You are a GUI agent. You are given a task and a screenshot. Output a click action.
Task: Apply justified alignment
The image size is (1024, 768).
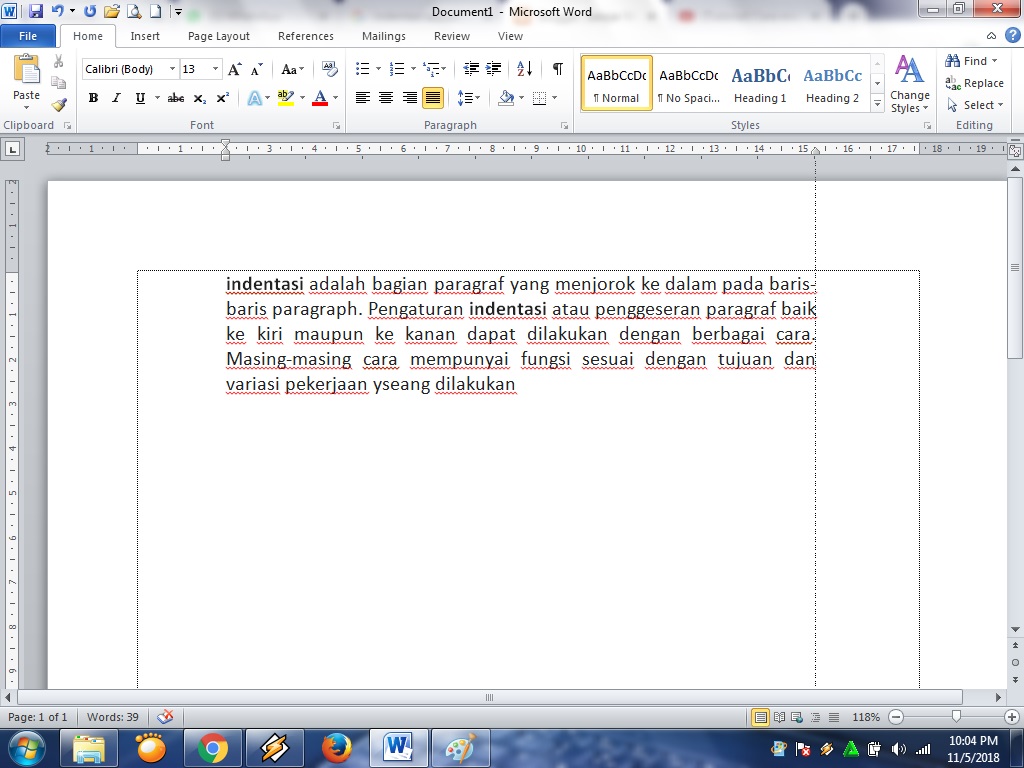point(434,97)
